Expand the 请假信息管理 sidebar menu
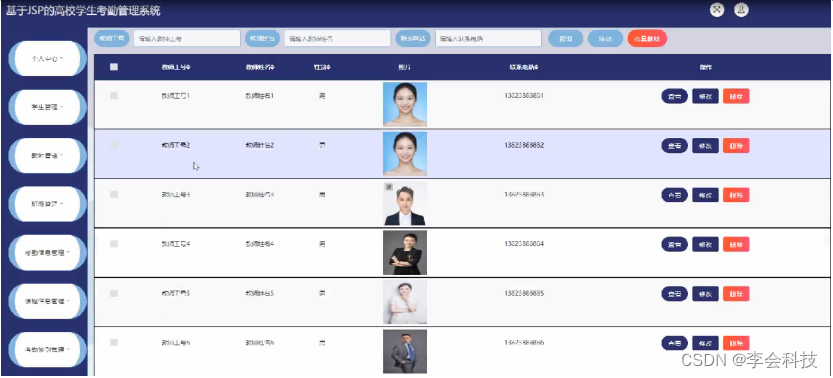Image resolution: width=833 pixels, height=378 pixels. pyautogui.click(x=48, y=301)
